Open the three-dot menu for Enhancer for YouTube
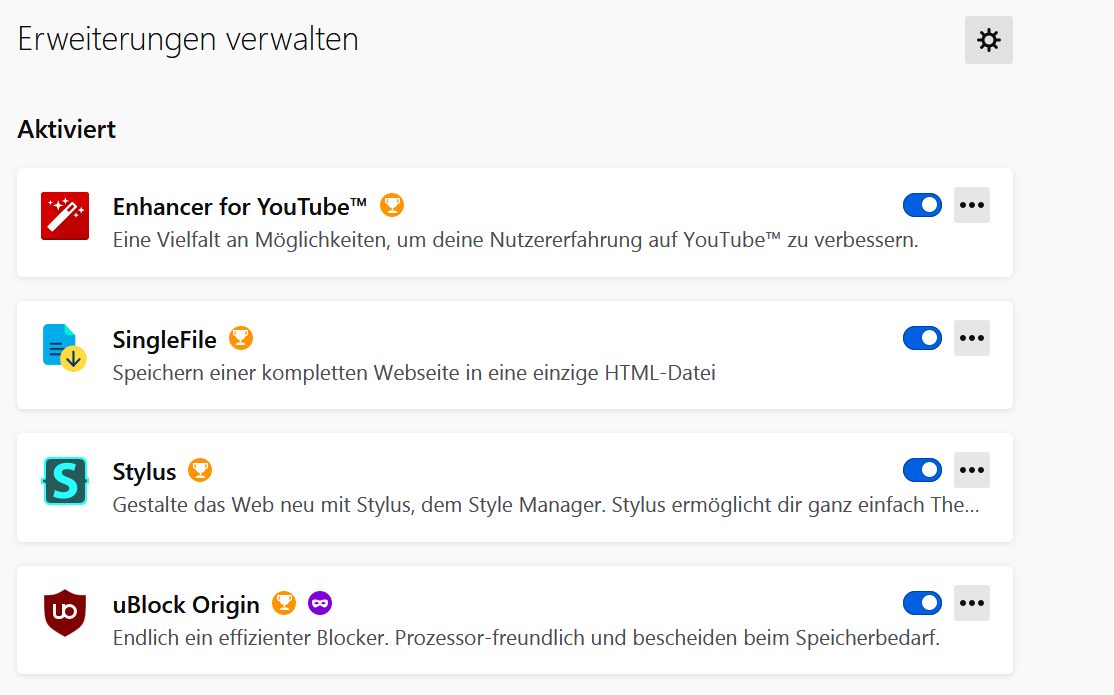Screen dimensions: 1114x695 coord(972,205)
